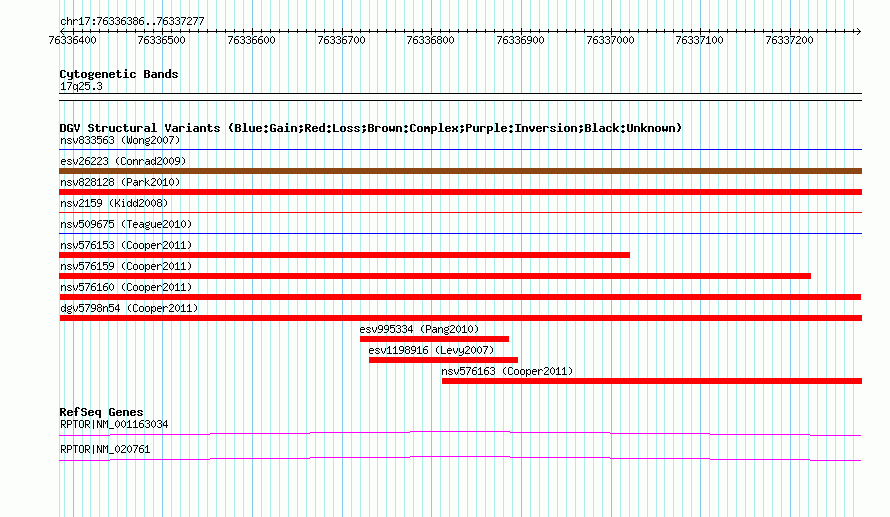
Task: Click the 76337200 ruler position
Action: (790, 40)
